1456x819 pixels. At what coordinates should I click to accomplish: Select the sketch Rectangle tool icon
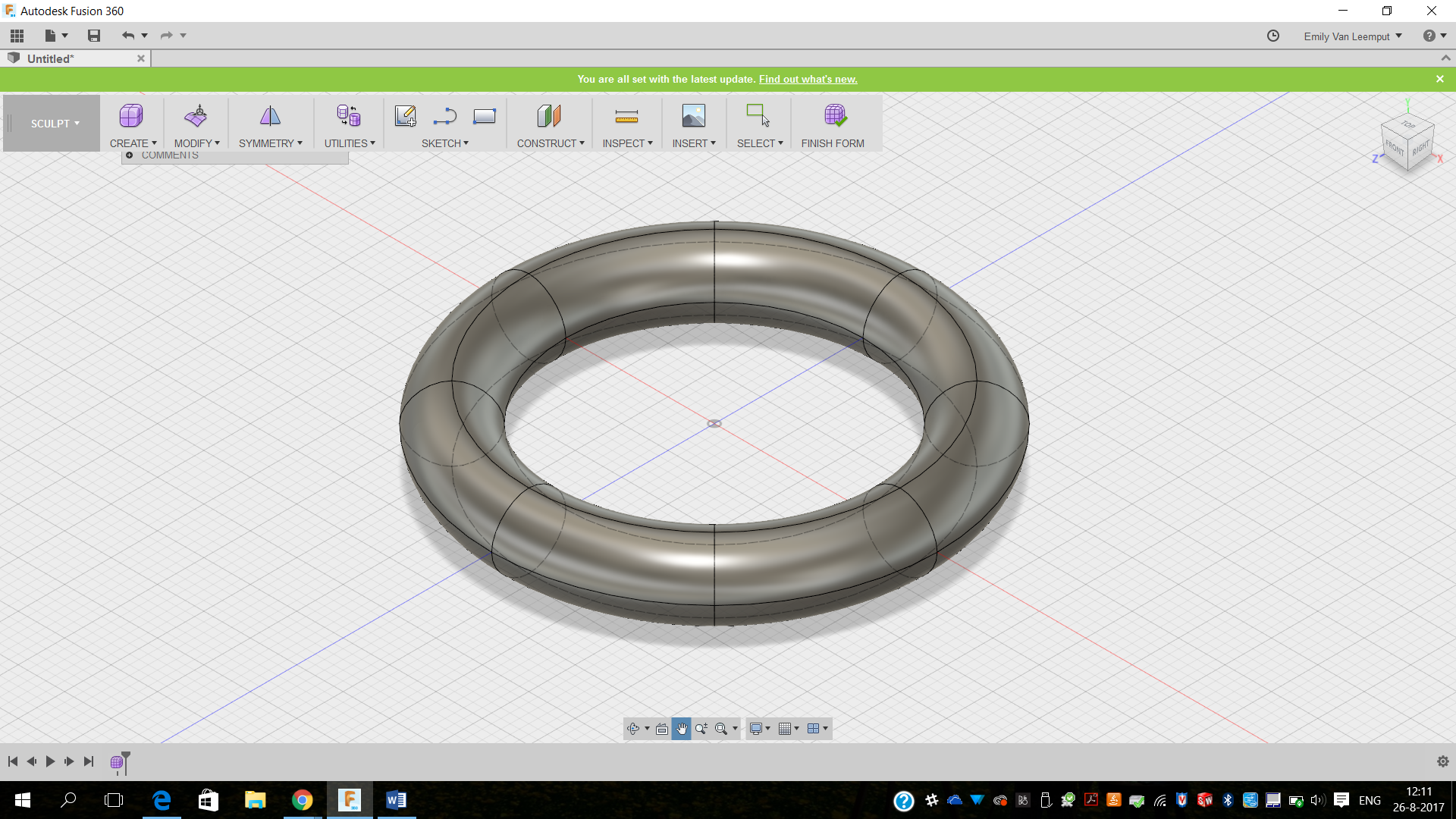tap(485, 116)
